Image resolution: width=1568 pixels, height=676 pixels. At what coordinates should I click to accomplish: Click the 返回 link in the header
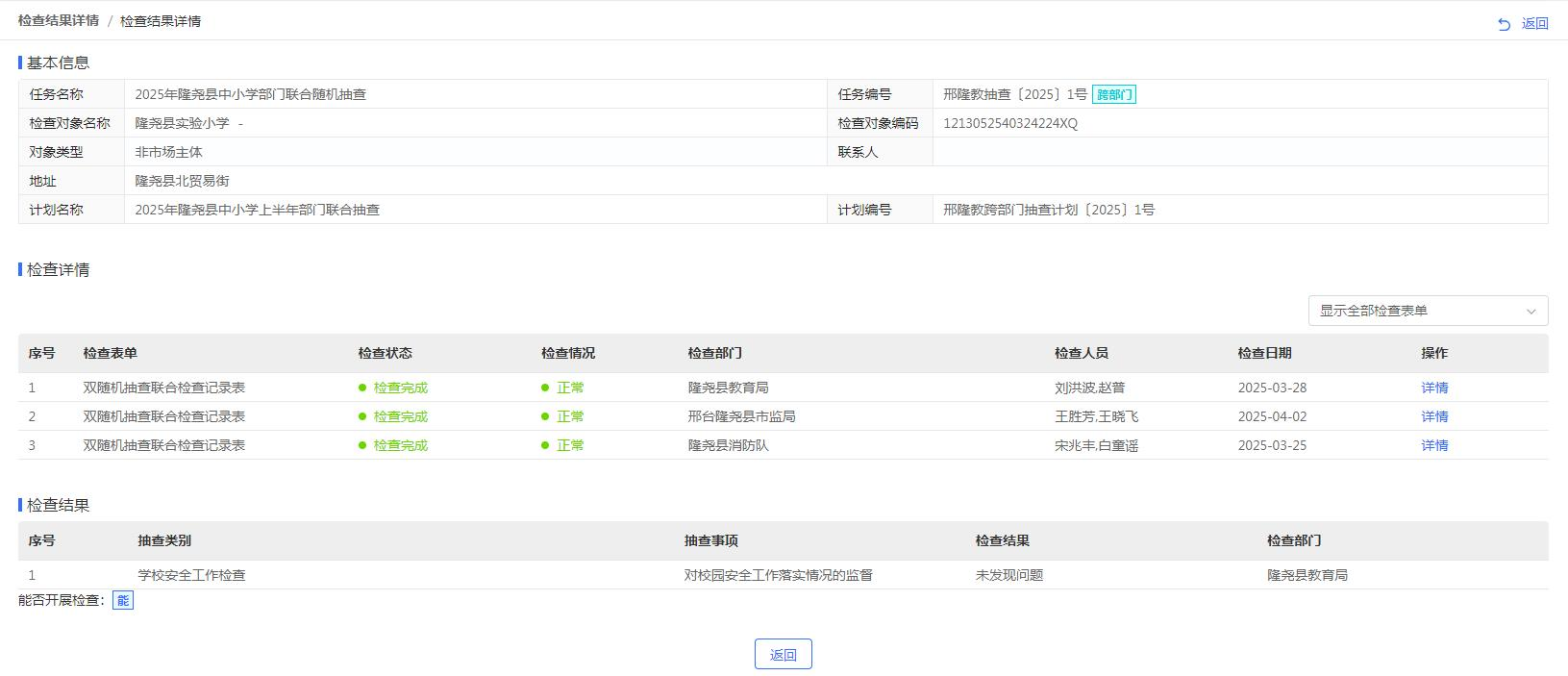(1534, 24)
